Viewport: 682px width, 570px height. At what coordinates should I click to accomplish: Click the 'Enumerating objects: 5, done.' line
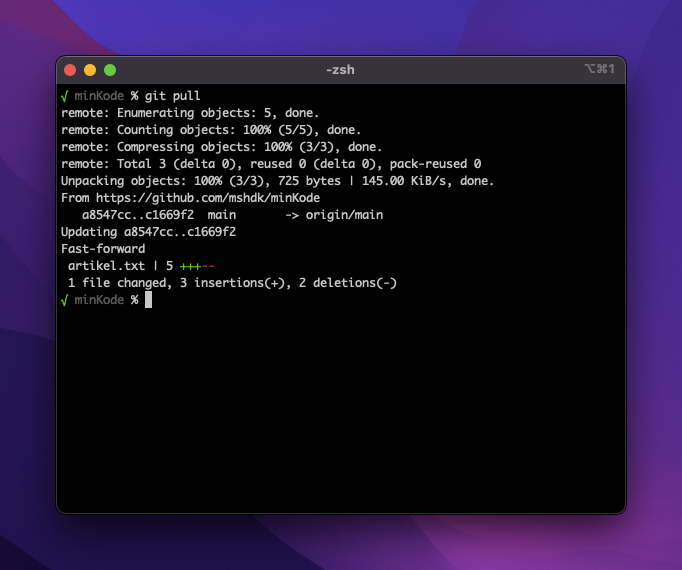point(190,113)
